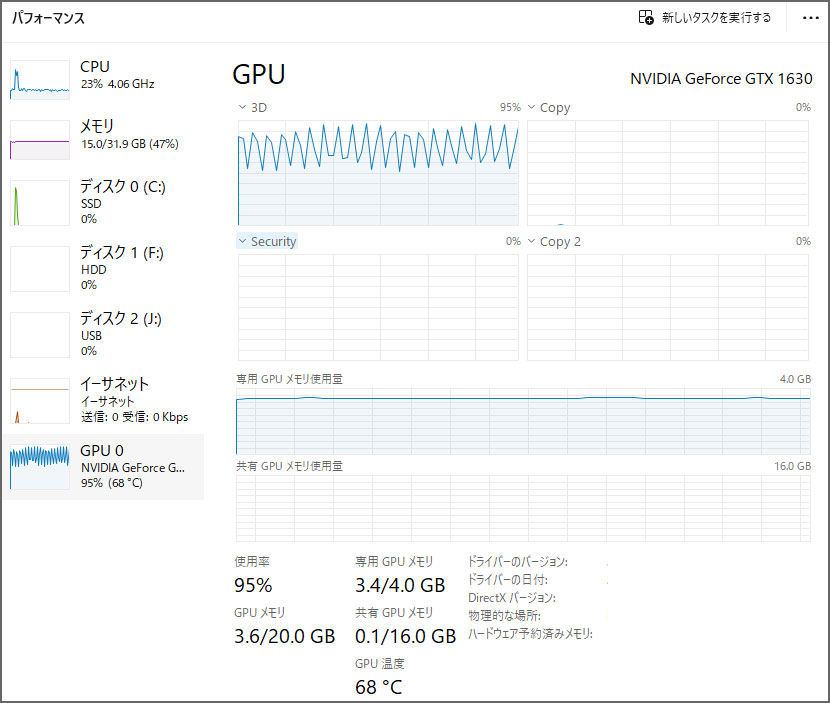
Task: Click the 16.0 GB graph scale label
Action: pyautogui.click(x=792, y=466)
